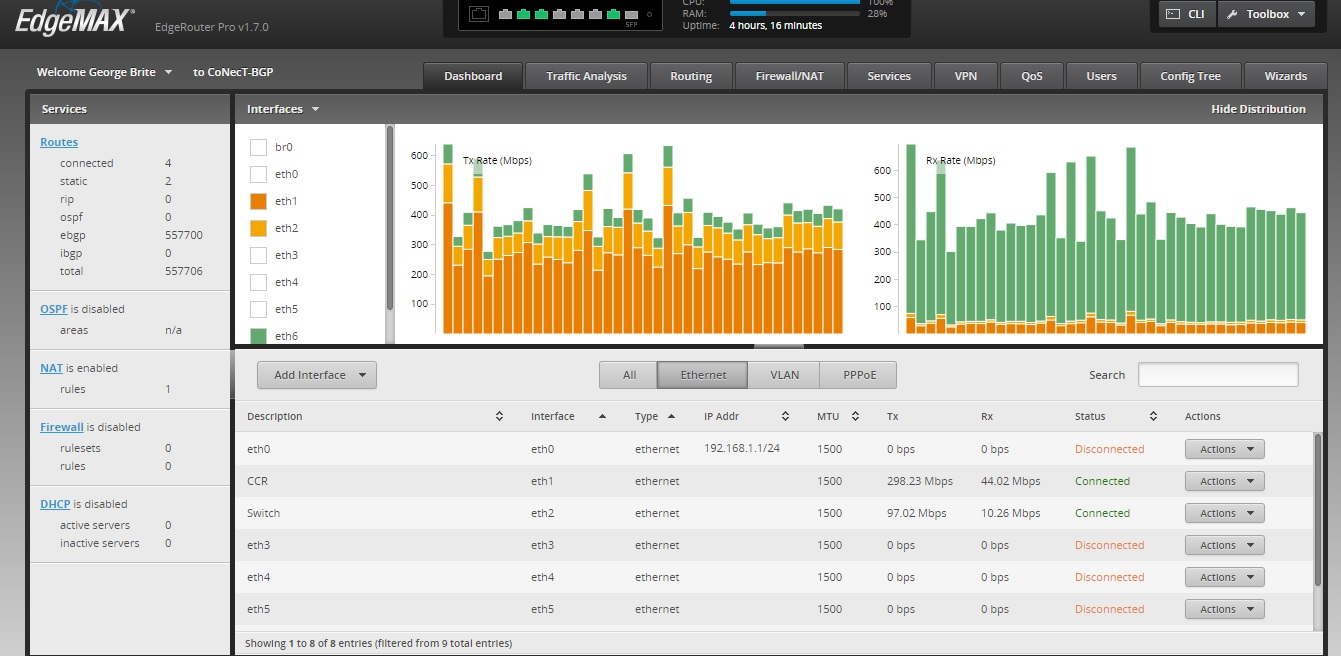Sort by IP Addr column arrows

[786, 416]
